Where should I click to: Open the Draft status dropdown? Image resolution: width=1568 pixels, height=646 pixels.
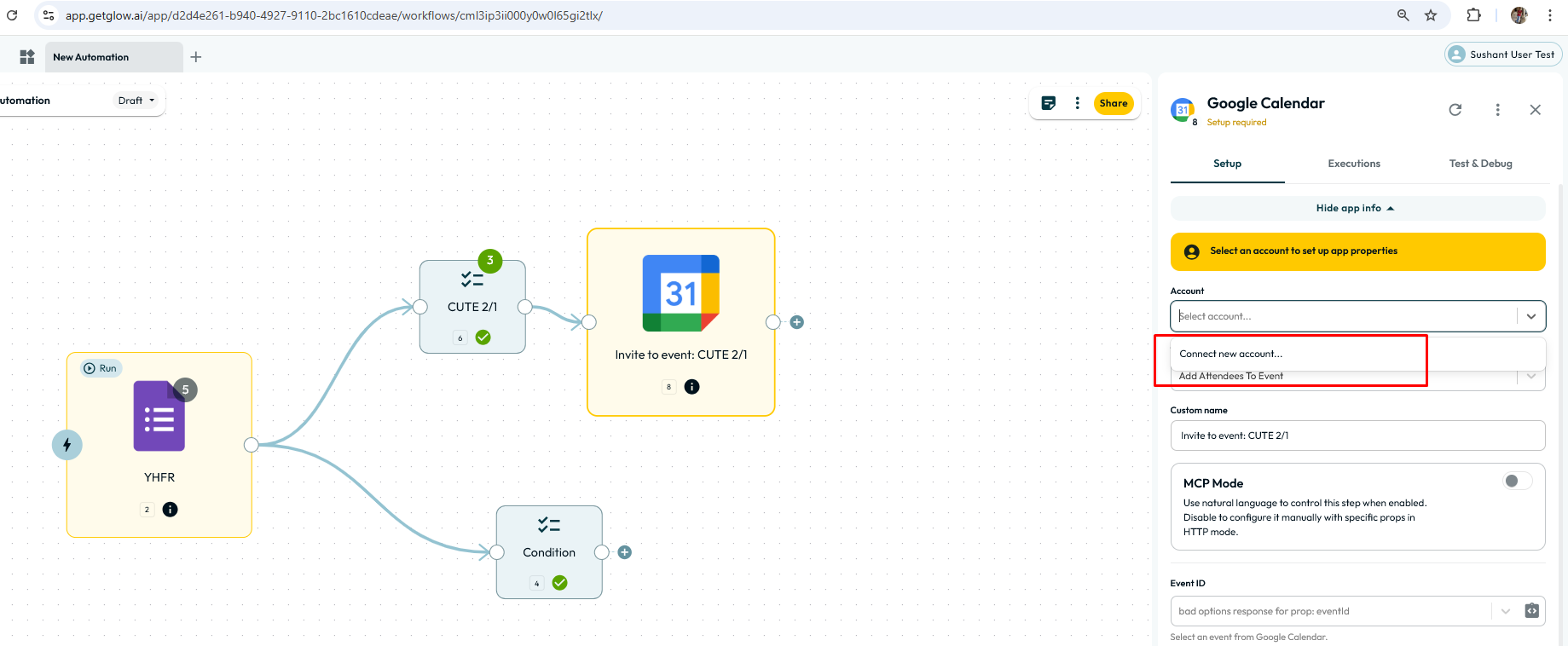click(x=136, y=101)
